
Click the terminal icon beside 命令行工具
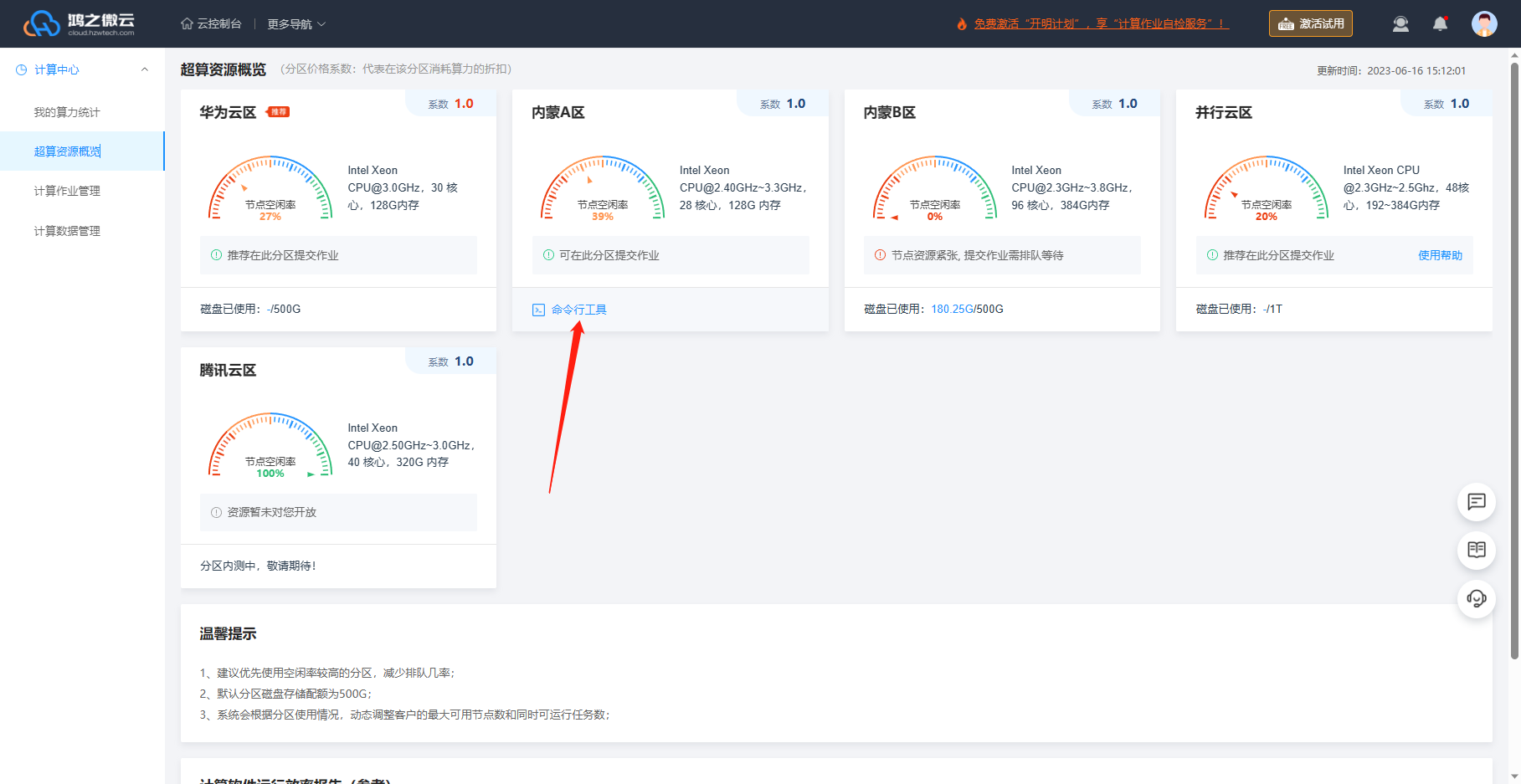pos(538,310)
